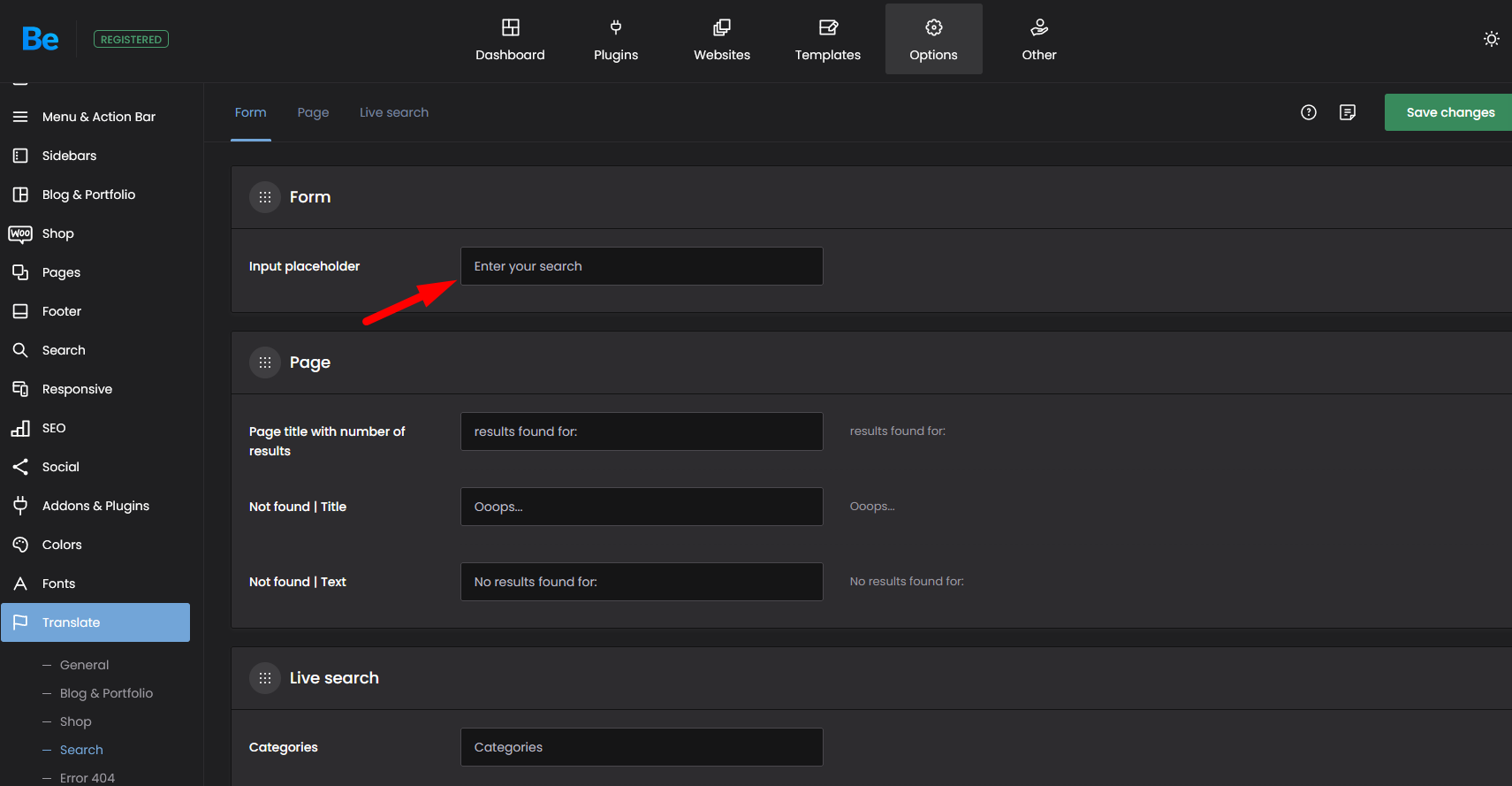This screenshot has width=1512, height=786.
Task: Switch to the Live search tab
Action: click(x=394, y=112)
